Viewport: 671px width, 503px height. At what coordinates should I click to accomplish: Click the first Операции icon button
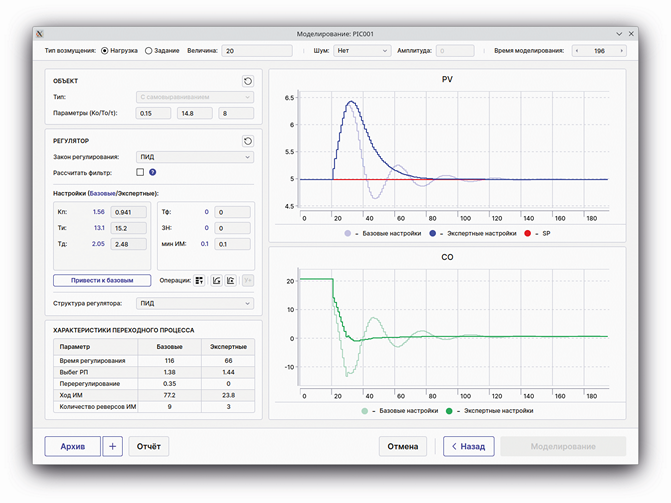200,281
